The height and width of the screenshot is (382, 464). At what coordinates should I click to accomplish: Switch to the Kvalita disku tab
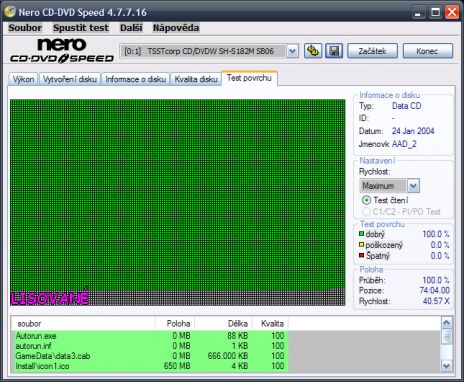point(196,79)
